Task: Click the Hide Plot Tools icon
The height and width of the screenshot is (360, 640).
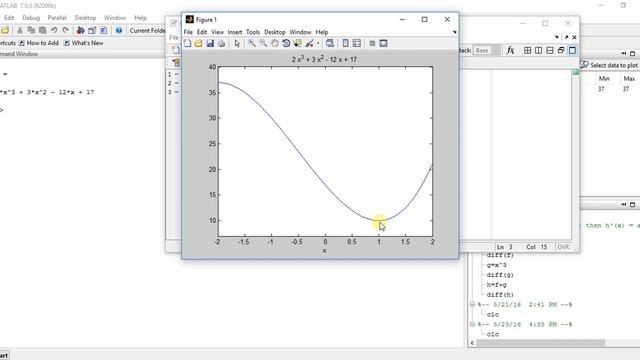Action: pos(372,43)
